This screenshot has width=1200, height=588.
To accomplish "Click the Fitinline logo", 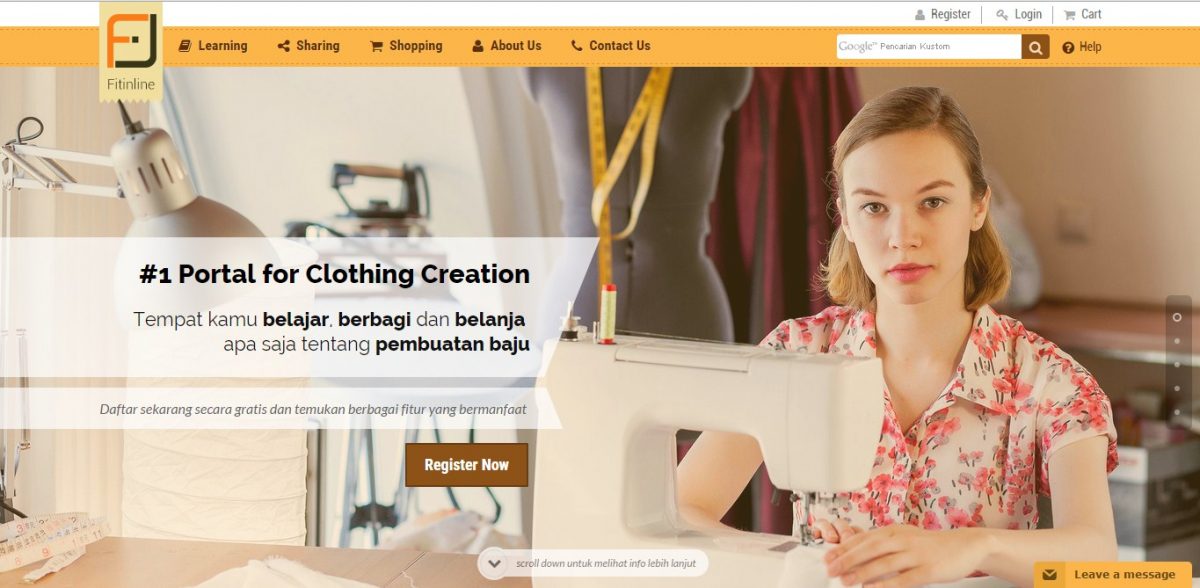I will [131, 51].
